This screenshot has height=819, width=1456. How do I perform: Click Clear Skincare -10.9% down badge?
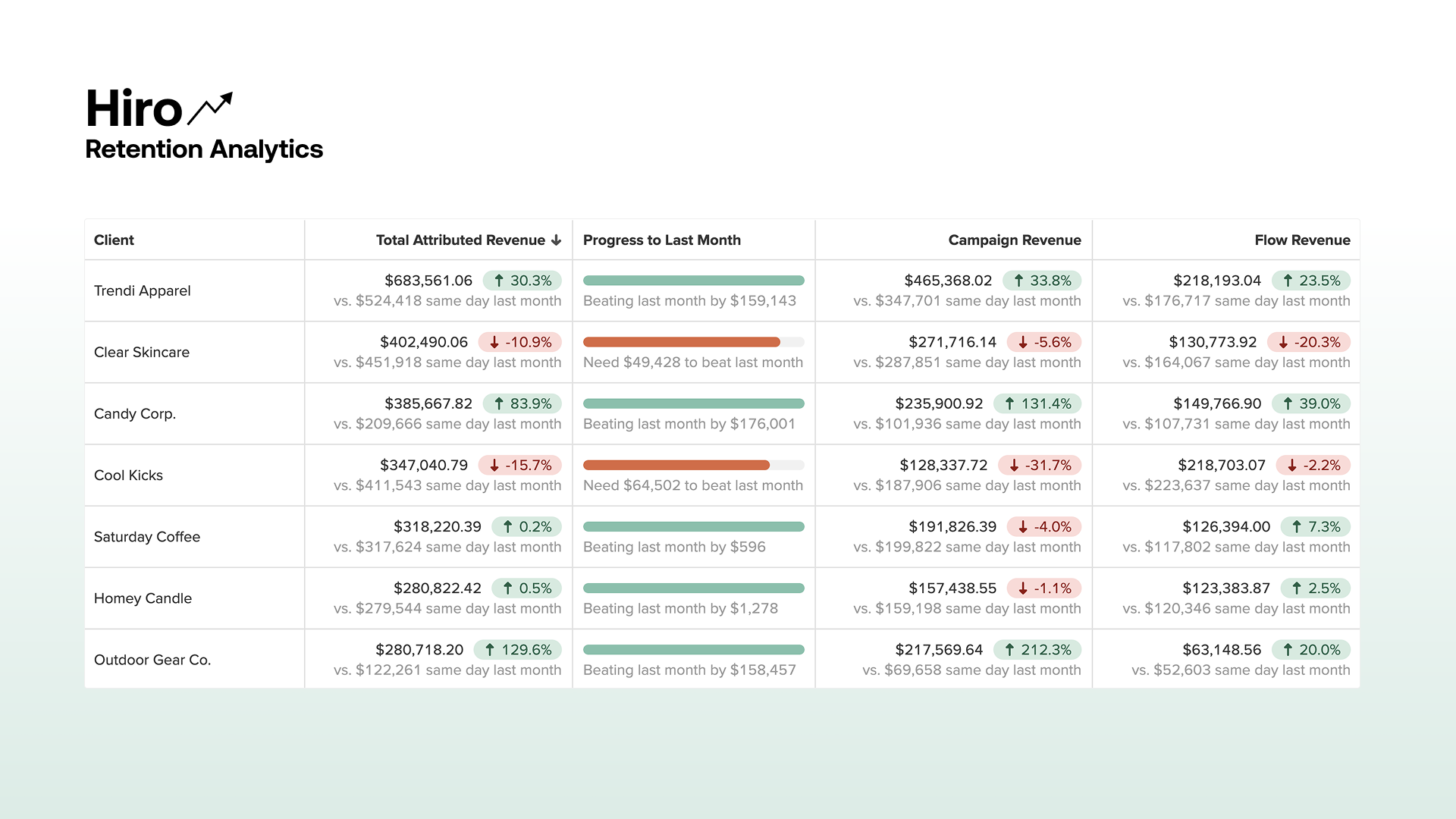coord(519,342)
